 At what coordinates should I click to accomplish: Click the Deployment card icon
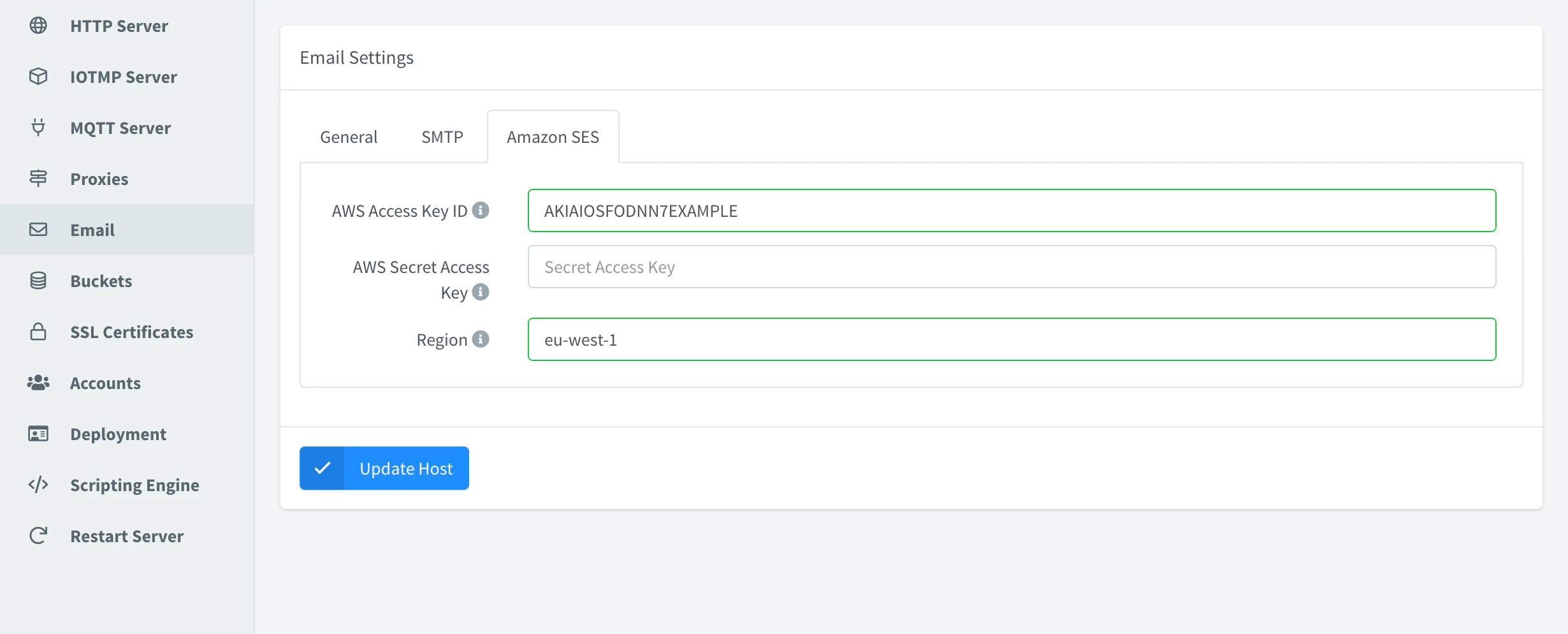[x=38, y=434]
